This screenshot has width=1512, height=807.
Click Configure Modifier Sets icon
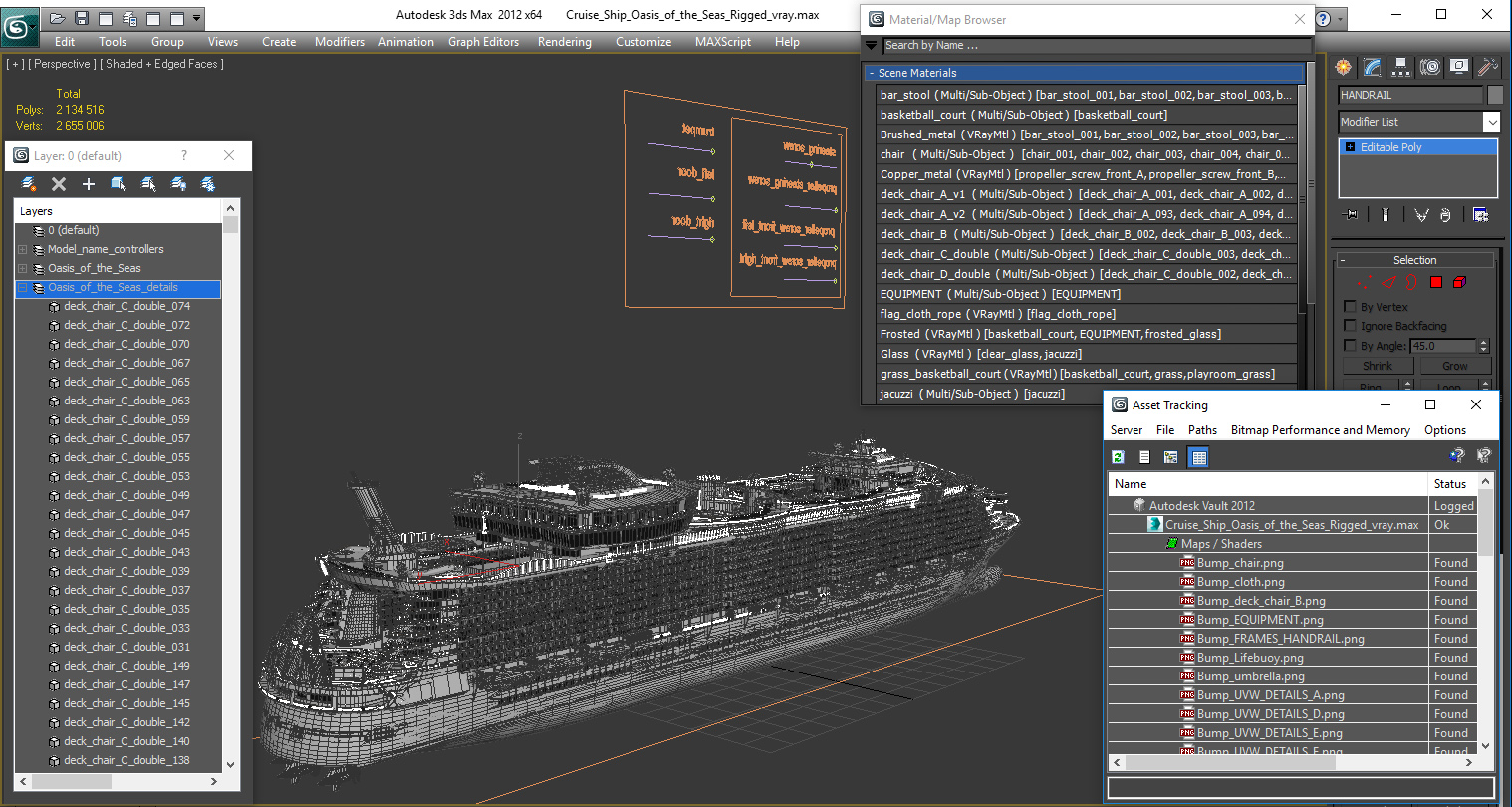pyautogui.click(x=1481, y=215)
